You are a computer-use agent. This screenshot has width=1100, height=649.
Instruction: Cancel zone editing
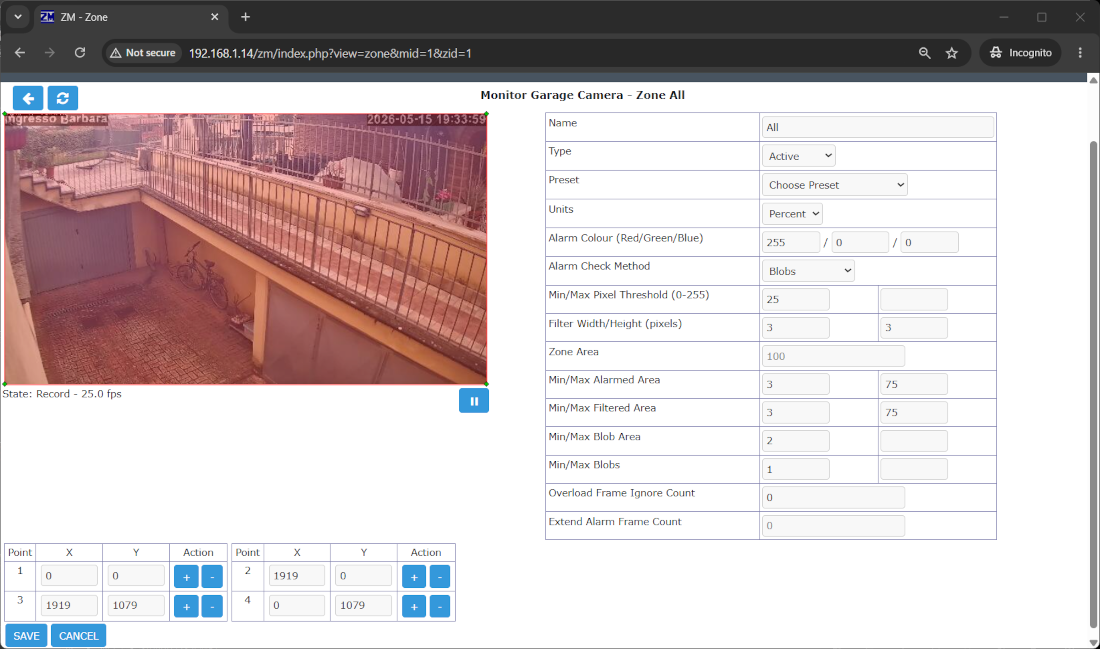coord(79,636)
